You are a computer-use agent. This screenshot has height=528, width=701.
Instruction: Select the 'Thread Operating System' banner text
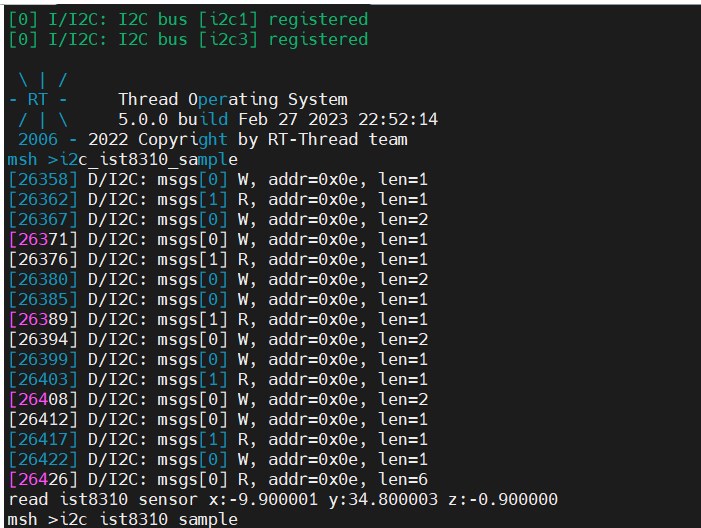233,100
